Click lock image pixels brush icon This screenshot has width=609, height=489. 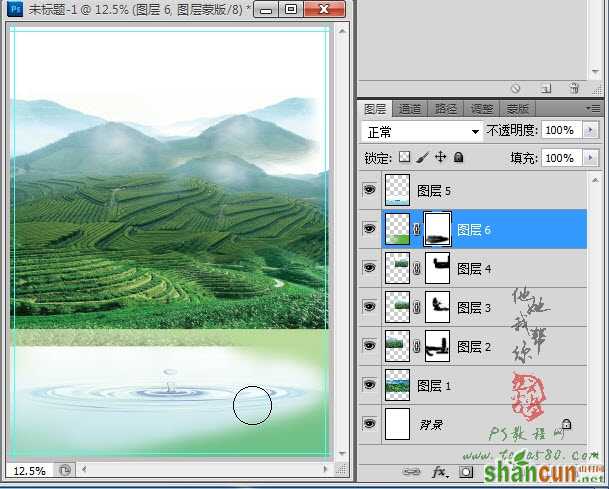coord(423,157)
